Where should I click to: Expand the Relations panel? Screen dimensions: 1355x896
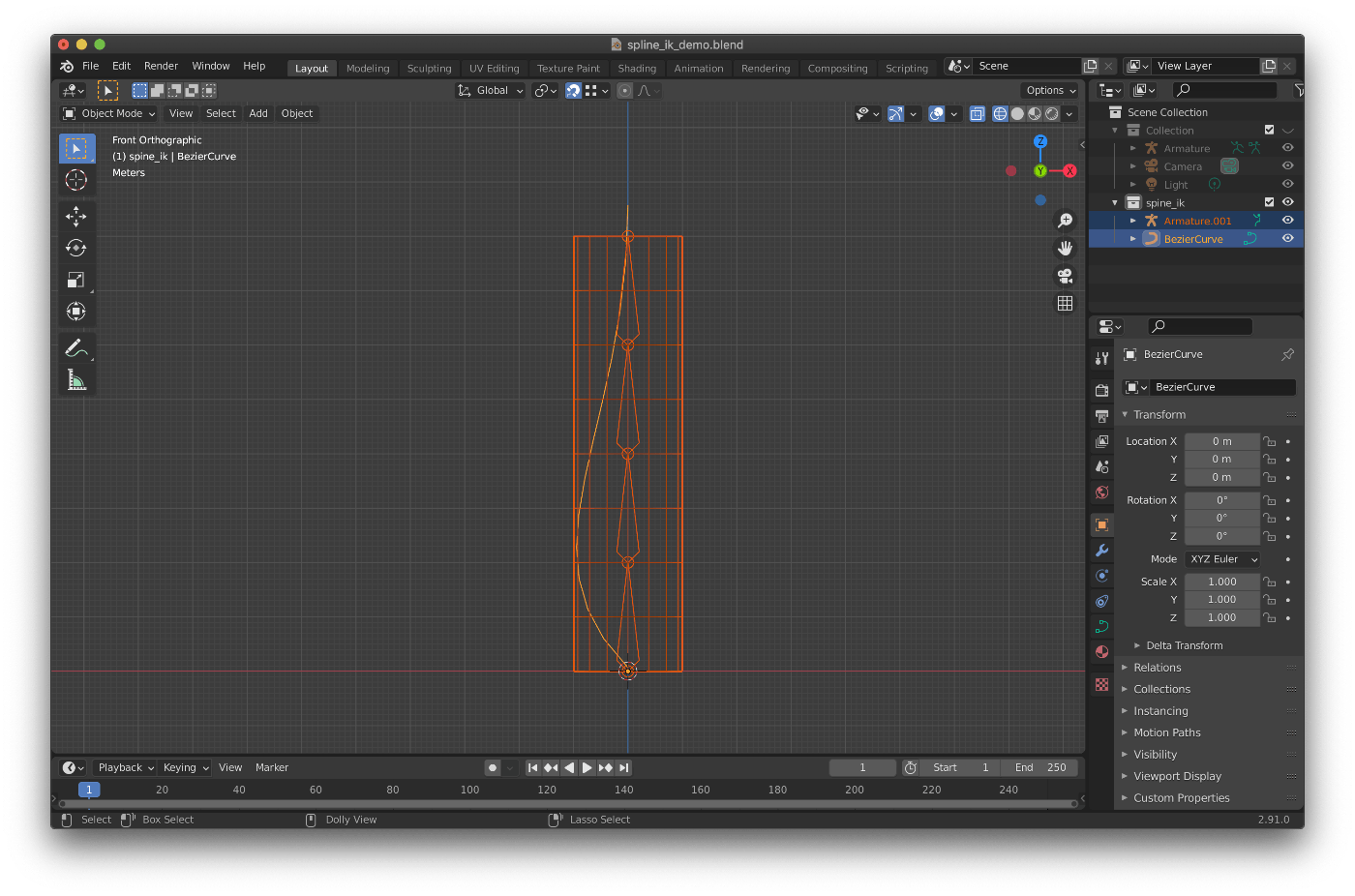(1157, 668)
